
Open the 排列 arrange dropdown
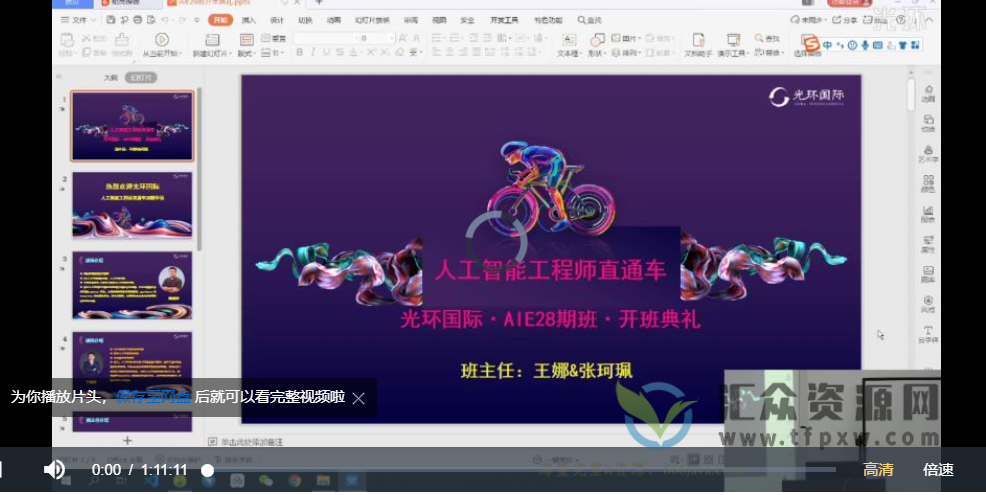click(625, 53)
